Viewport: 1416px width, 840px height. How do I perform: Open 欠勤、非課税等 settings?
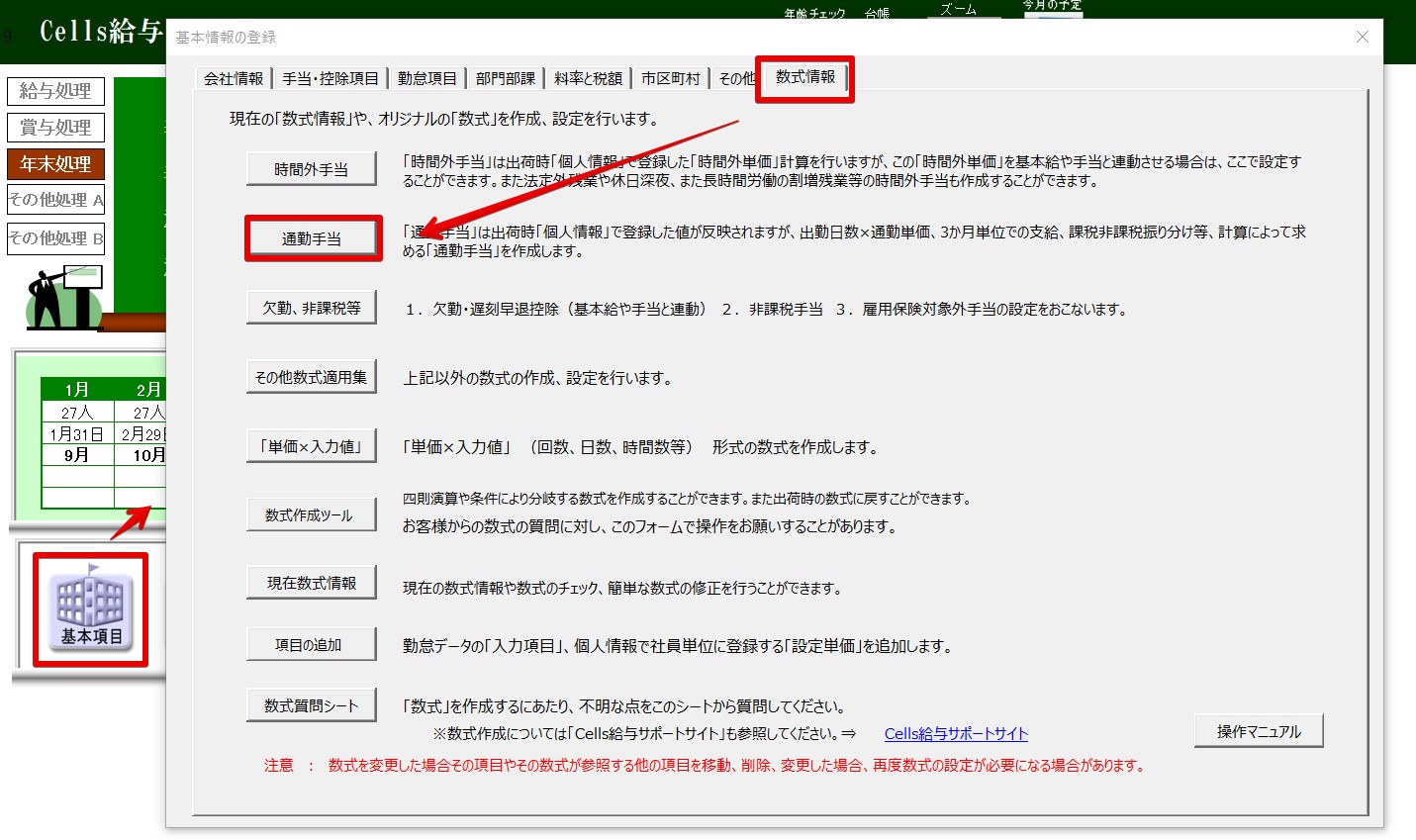[311, 308]
